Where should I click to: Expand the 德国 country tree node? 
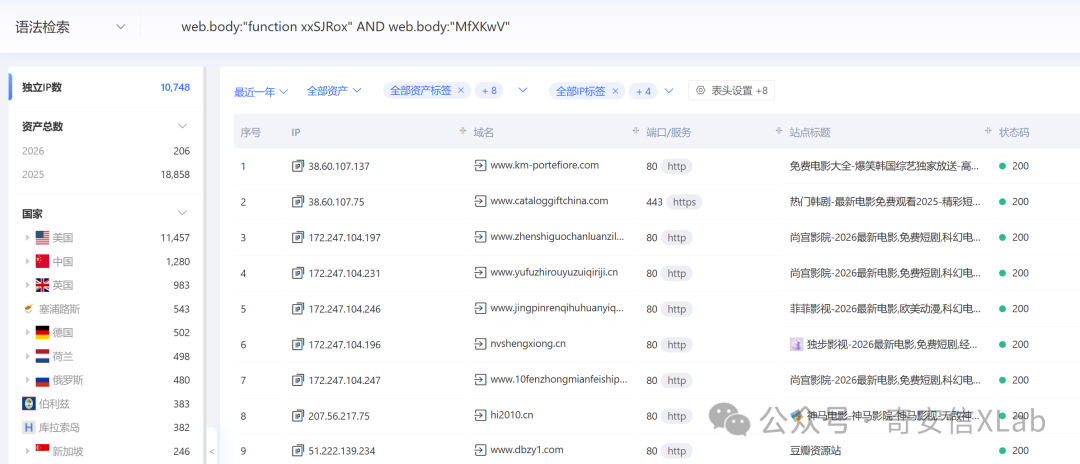click(28, 333)
